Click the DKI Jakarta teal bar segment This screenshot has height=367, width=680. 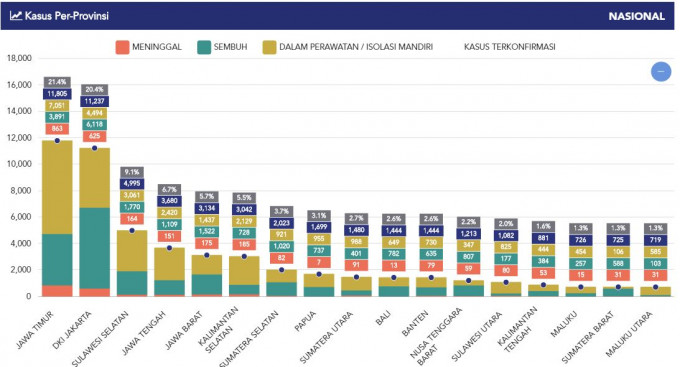coord(95,248)
